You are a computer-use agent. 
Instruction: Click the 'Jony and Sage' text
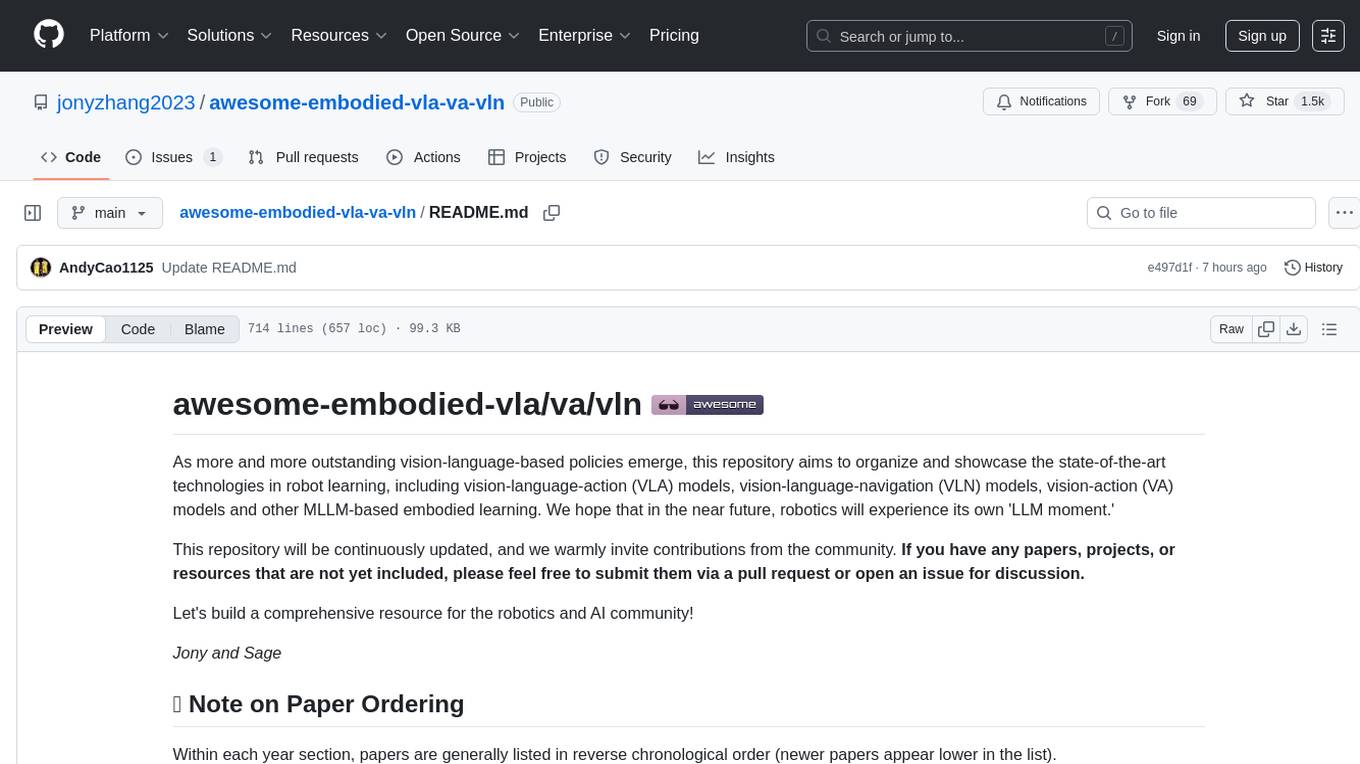click(227, 653)
